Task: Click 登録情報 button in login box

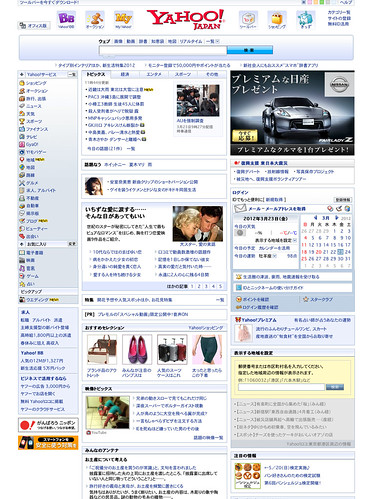Action: click(343, 200)
